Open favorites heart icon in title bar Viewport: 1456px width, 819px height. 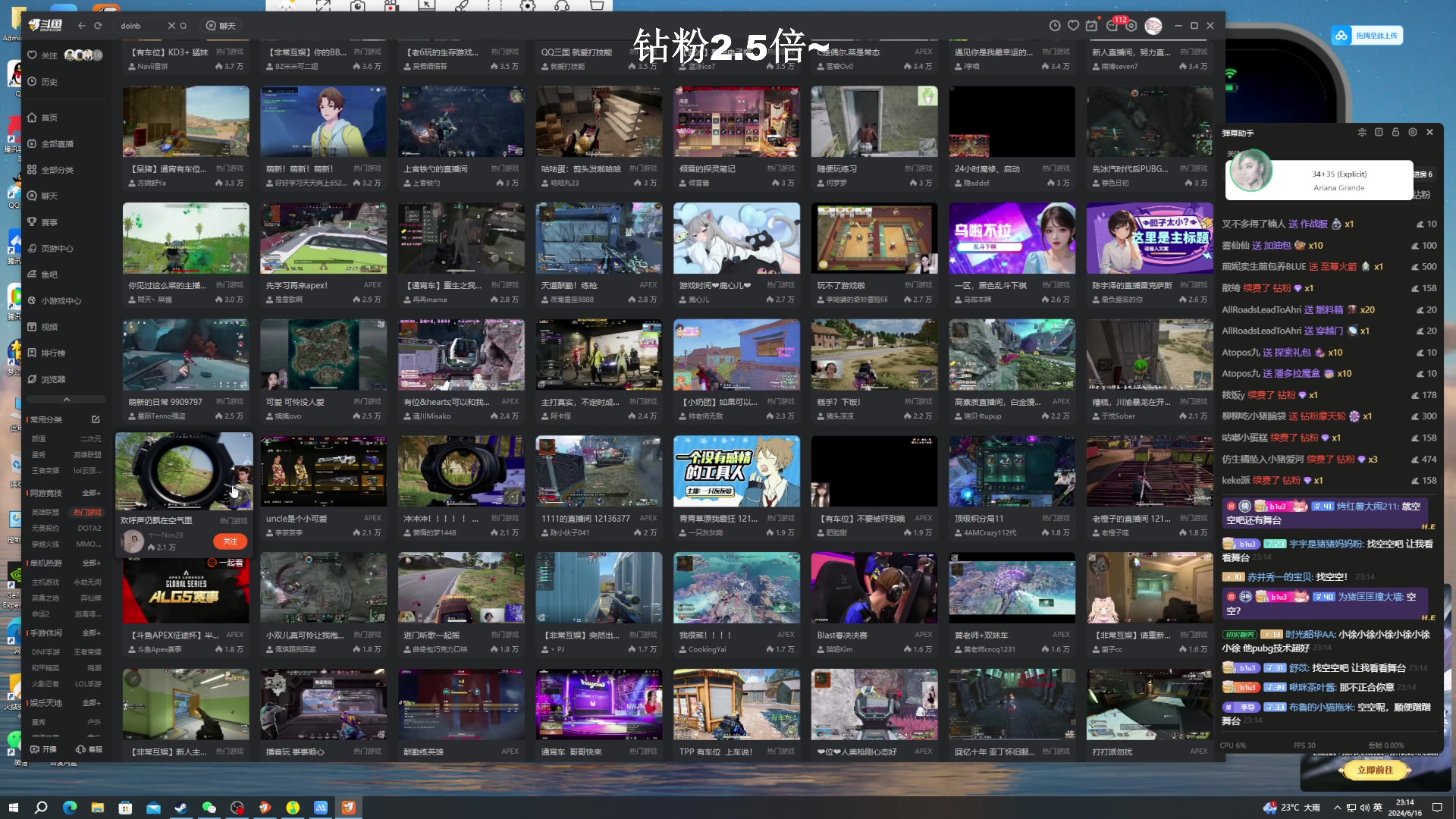(1073, 25)
